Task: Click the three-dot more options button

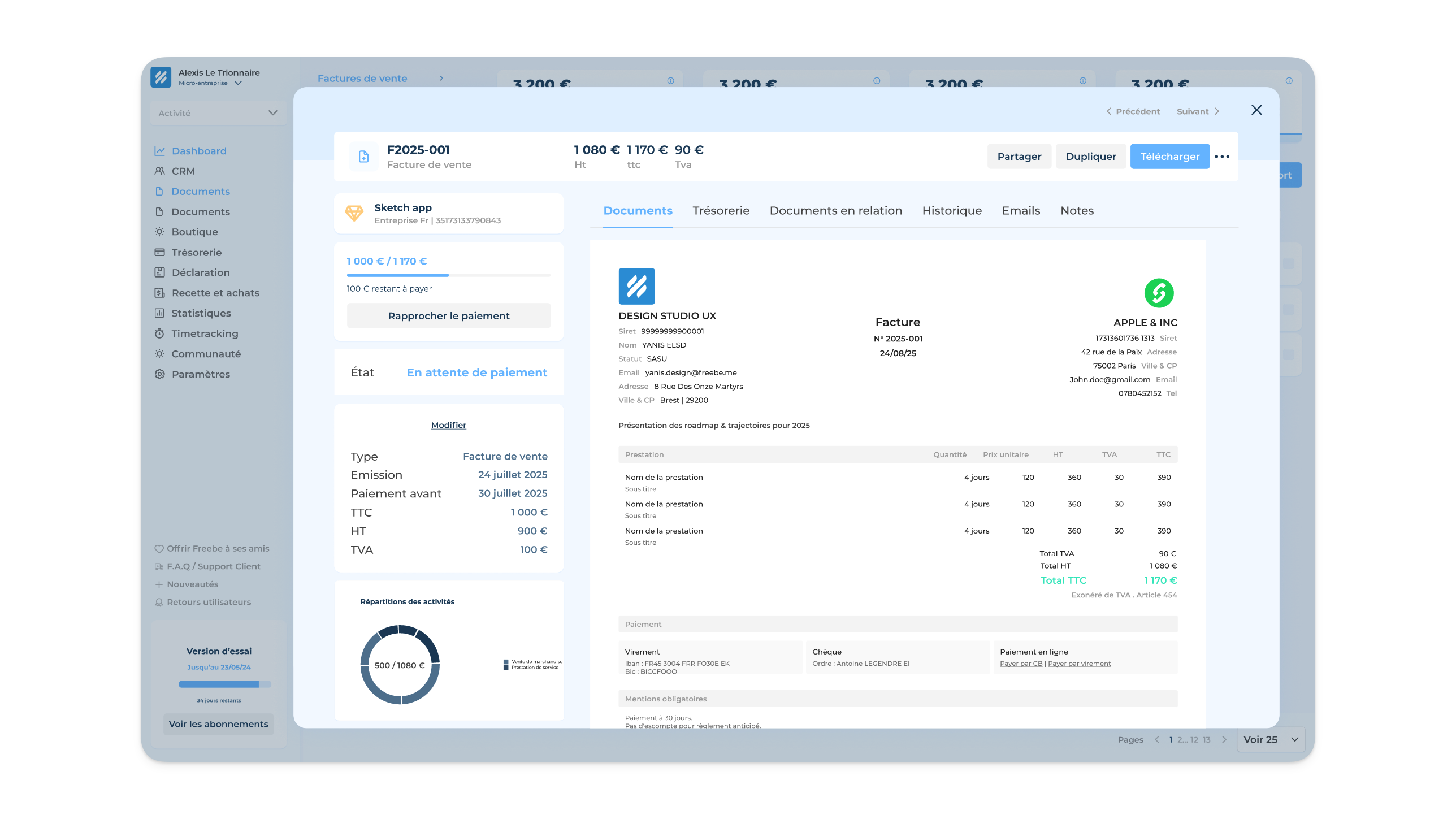Action: click(x=1223, y=156)
